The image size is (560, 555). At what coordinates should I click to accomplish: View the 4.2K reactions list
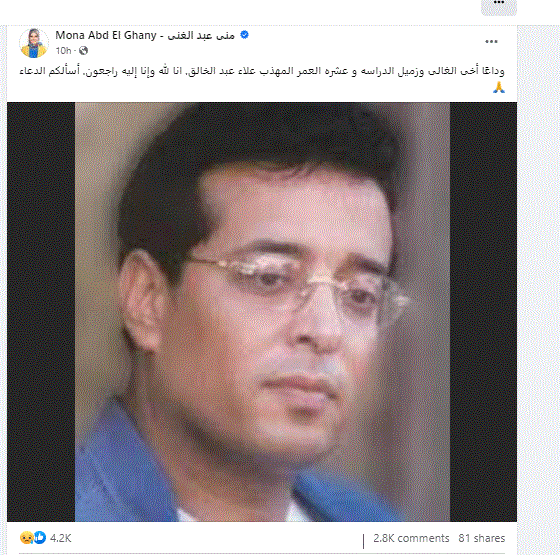tap(61, 538)
